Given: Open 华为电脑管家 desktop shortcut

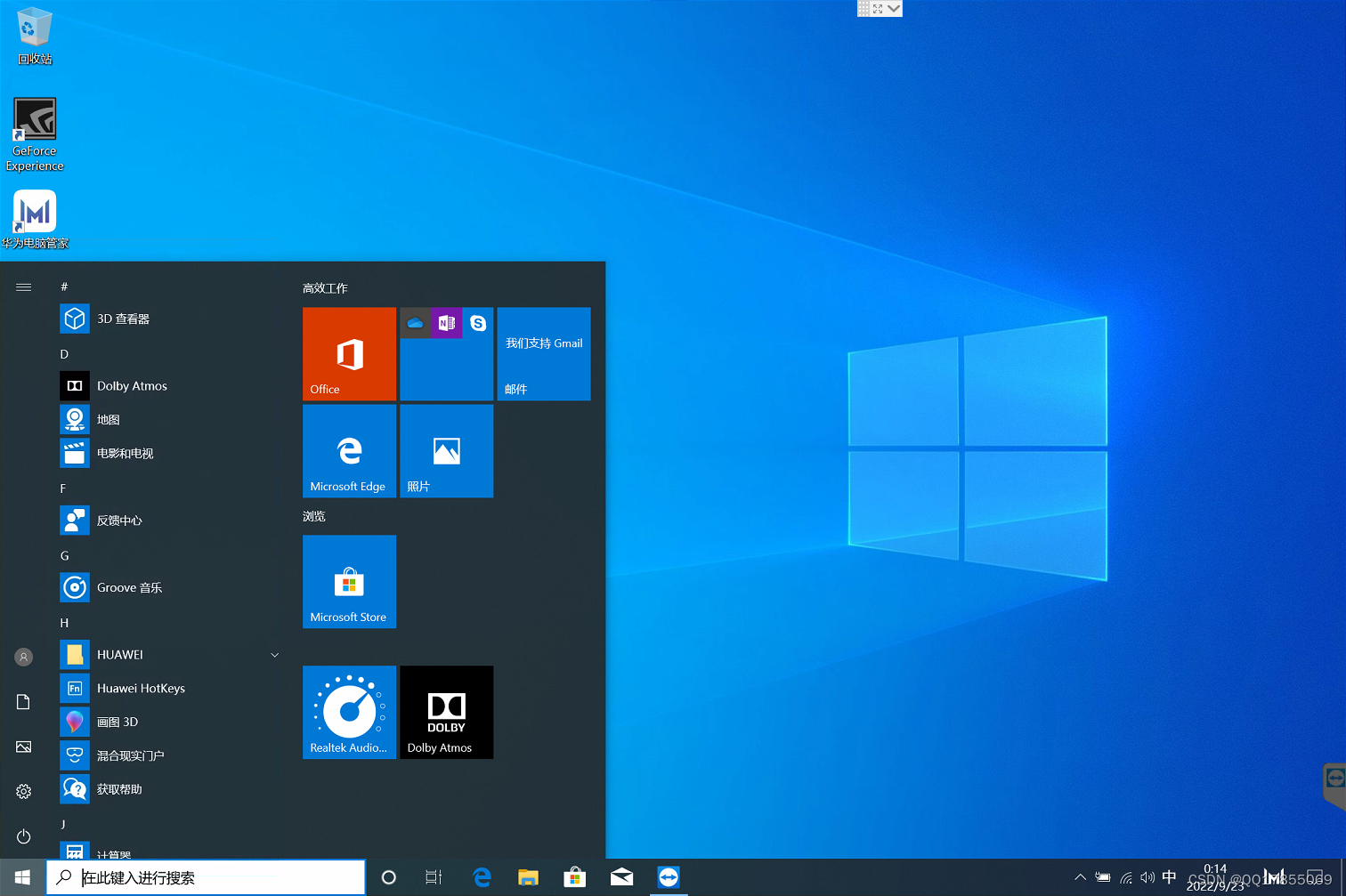Looking at the screenshot, I should tap(35, 219).
